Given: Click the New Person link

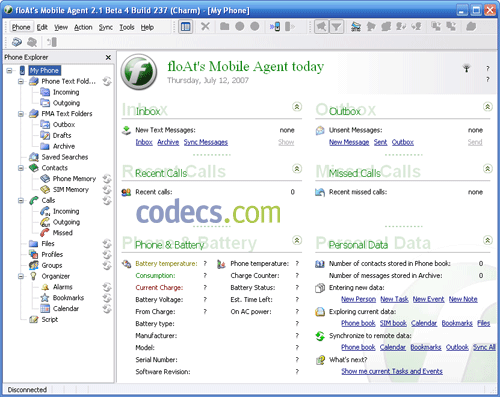Looking at the screenshot, I should [x=358, y=299].
